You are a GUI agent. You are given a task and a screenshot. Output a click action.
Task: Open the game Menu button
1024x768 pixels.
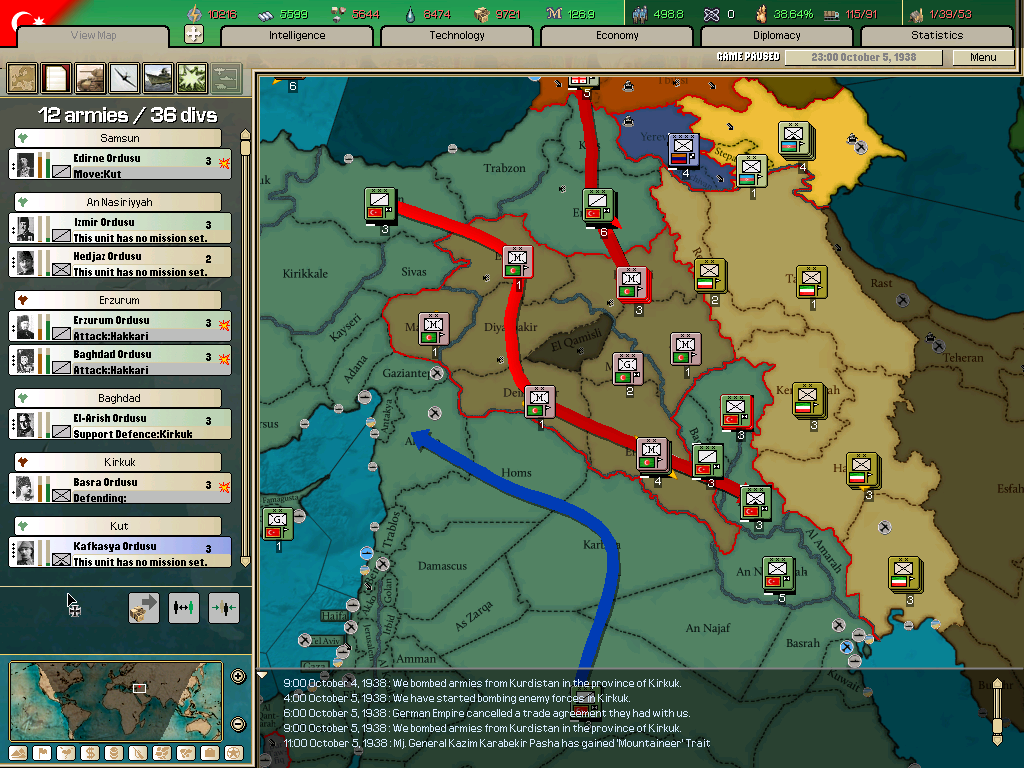point(983,58)
